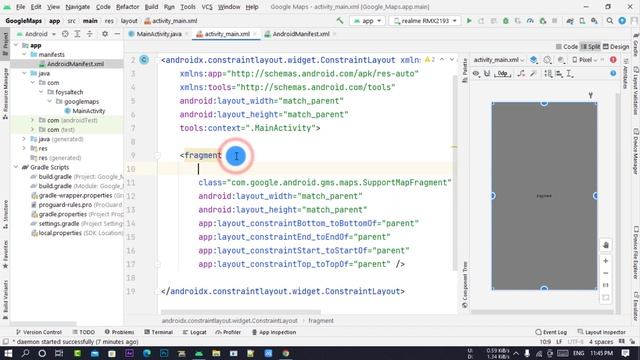Zoom in the design preview
The image size is (640, 360).
(x=606, y=261)
